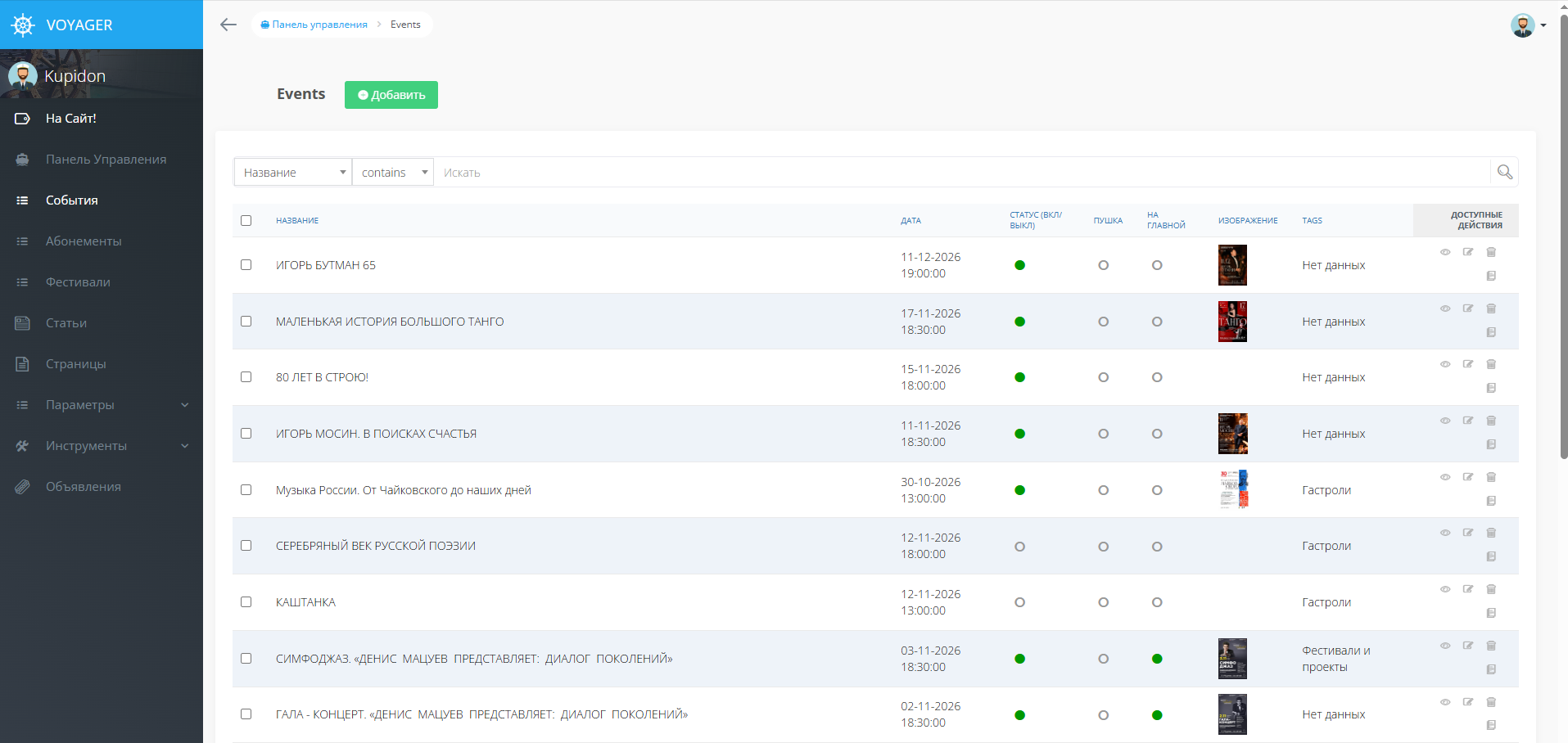Expand the Параметры sidebar menu
The width and height of the screenshot is (1568, 743).
pyautogui.click(x=102, y=405)
